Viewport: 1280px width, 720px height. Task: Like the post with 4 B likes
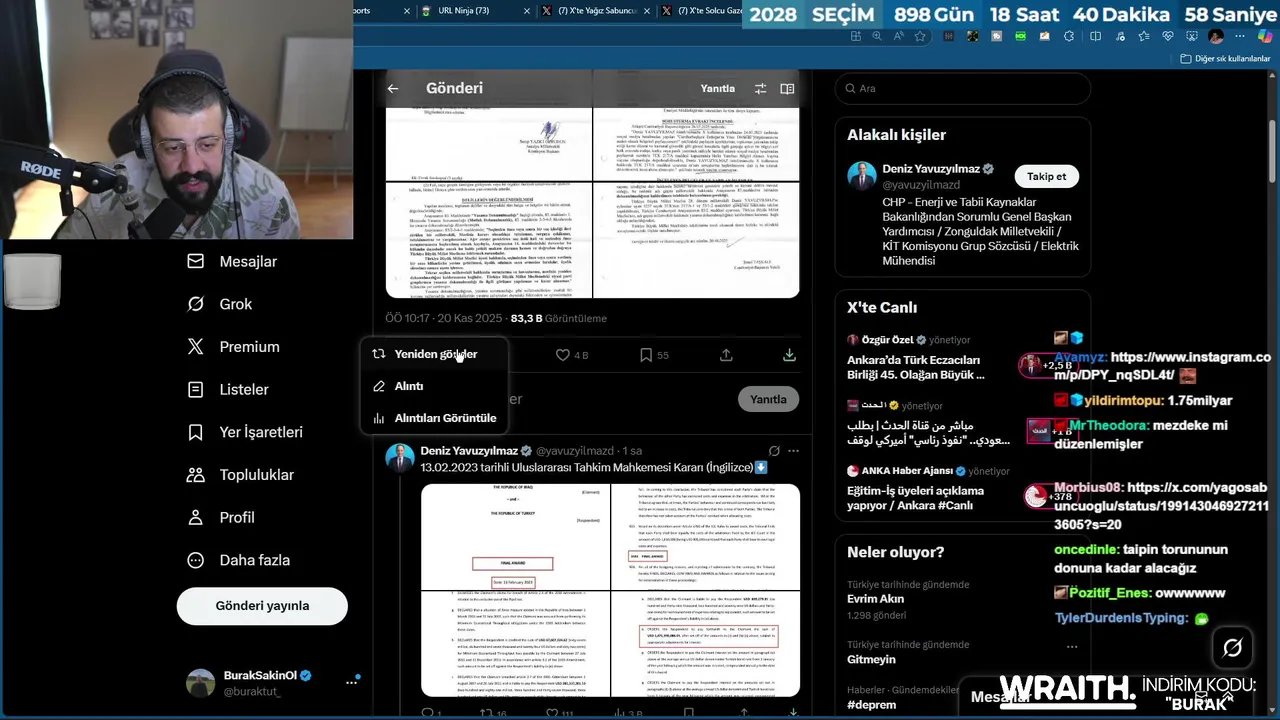point(572,355)
